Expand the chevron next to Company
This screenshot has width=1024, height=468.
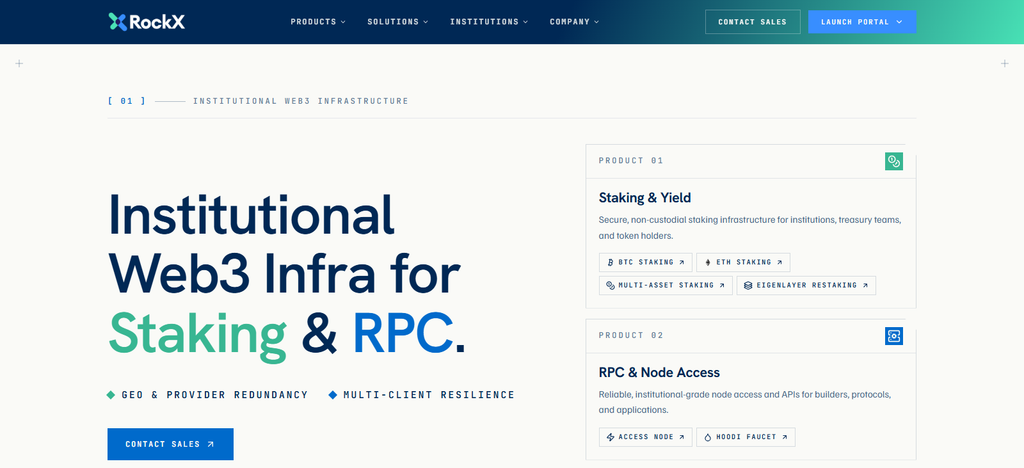(596, 22)
